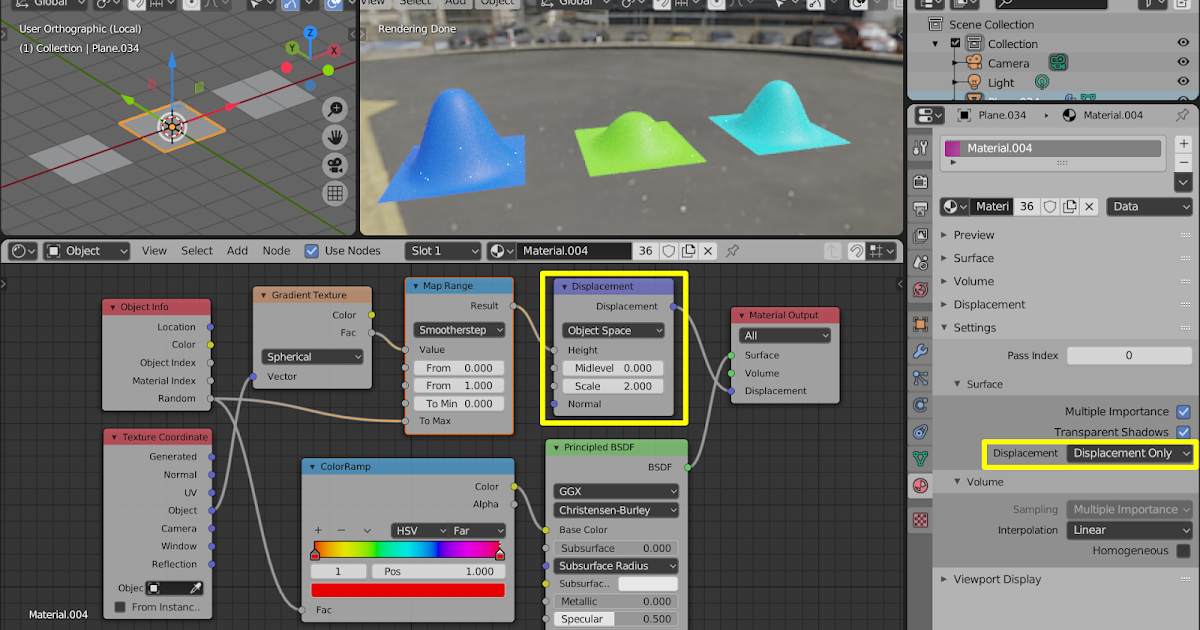Click the Node menu in the shader editor
The width and height of the screenshot is (1200, 630).
[276, 251]
